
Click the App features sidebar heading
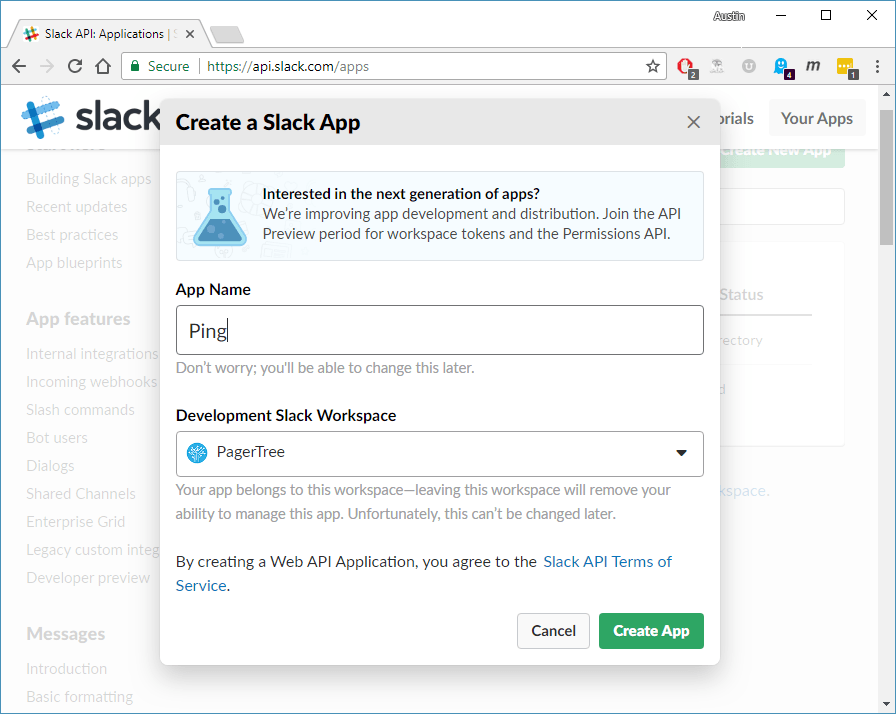tap(78, 319)
